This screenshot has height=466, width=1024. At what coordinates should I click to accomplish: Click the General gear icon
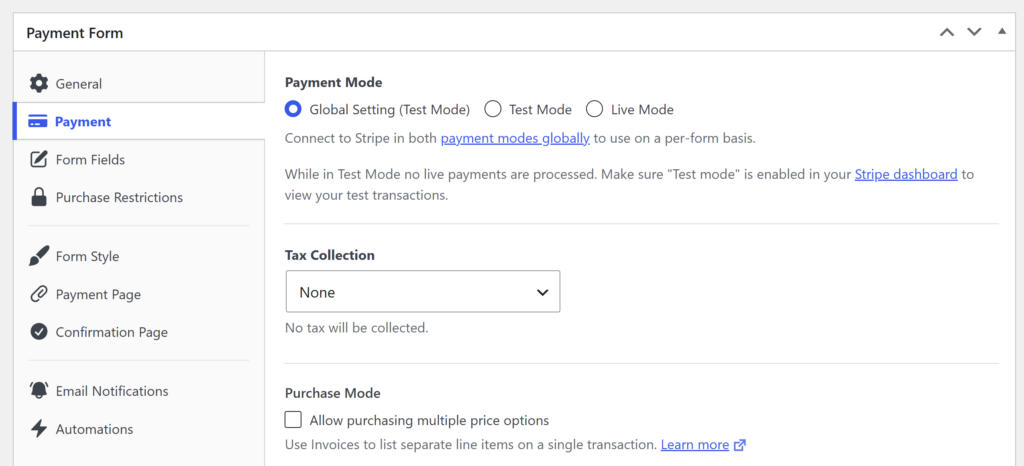click(x=39, y=84)
